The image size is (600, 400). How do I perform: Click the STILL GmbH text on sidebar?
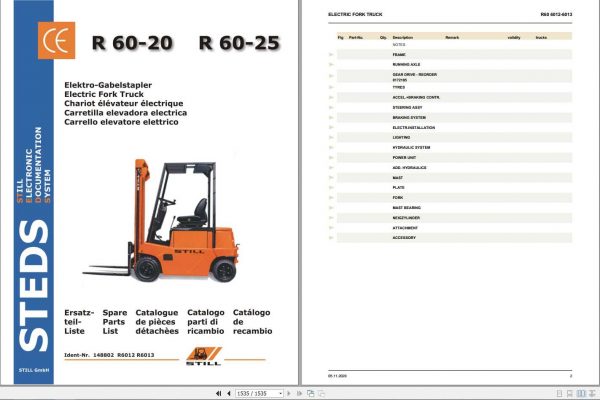click(x=34, y=370)
